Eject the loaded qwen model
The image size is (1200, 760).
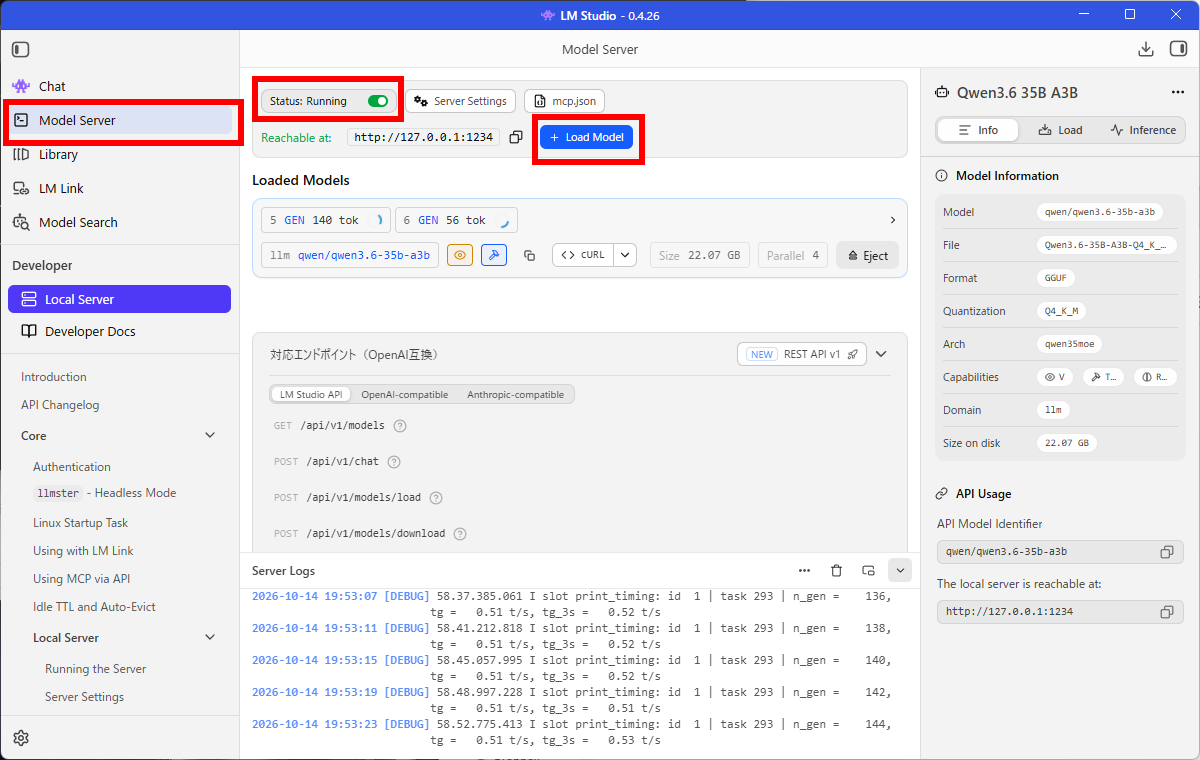pos(868,255)
